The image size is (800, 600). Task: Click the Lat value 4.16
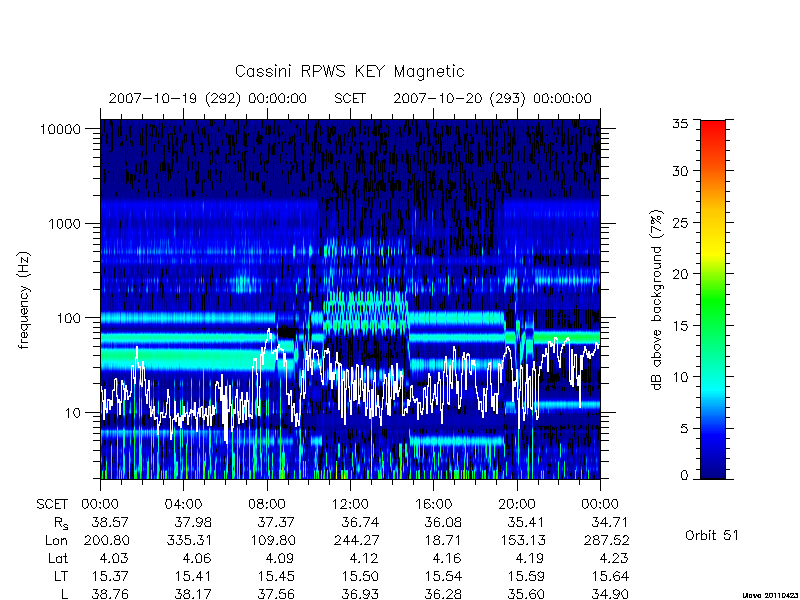pos(447,559)
